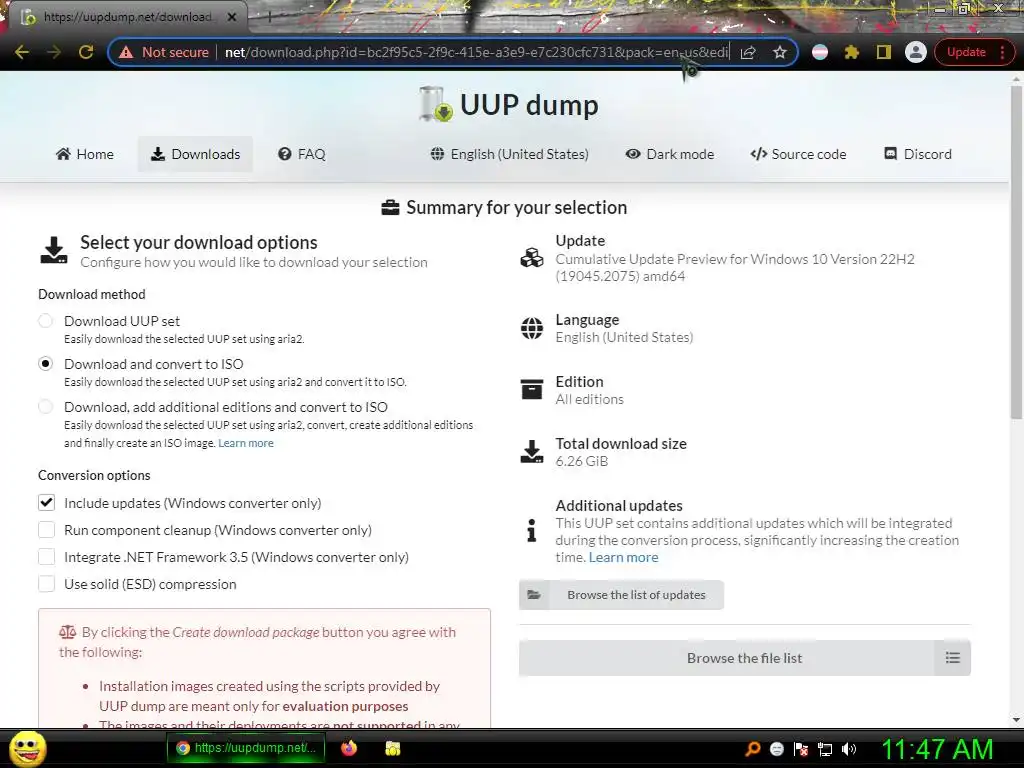Select Download and convert to ISO radio
Viewport: 1024px width, 768px height.
coord(46,364)
